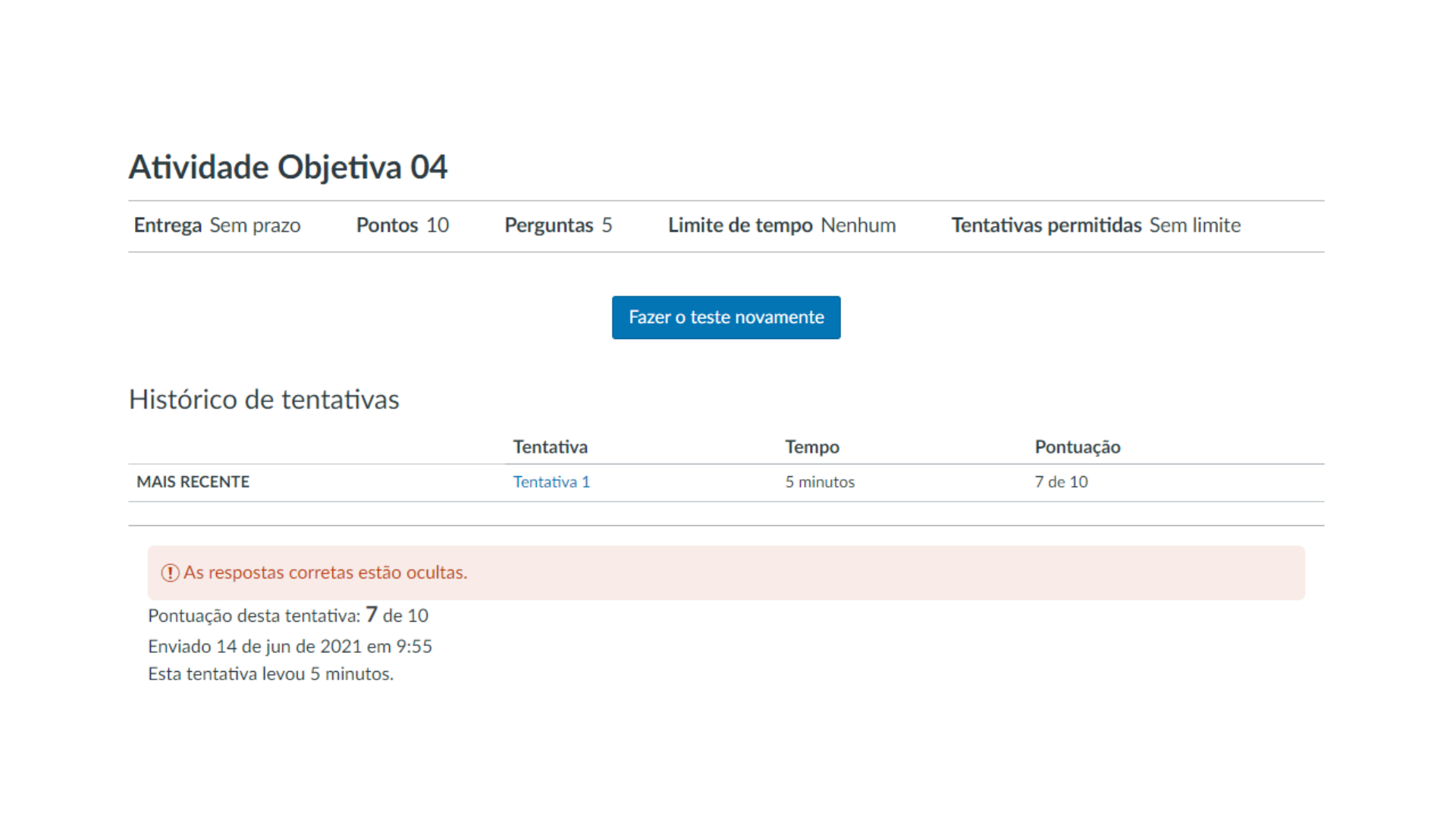Click the attempt duration text line
The image size is (1456, 819).
tap(271, 673)
